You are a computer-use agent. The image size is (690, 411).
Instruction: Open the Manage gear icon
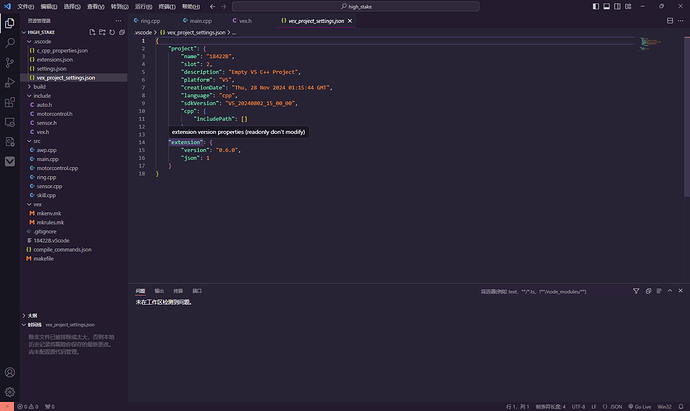pos(10,392)
